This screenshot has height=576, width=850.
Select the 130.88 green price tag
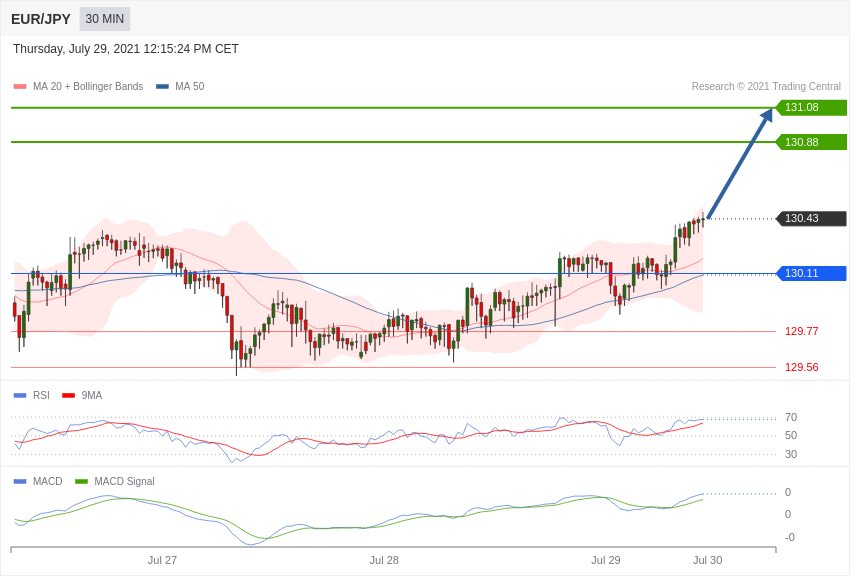811,142
